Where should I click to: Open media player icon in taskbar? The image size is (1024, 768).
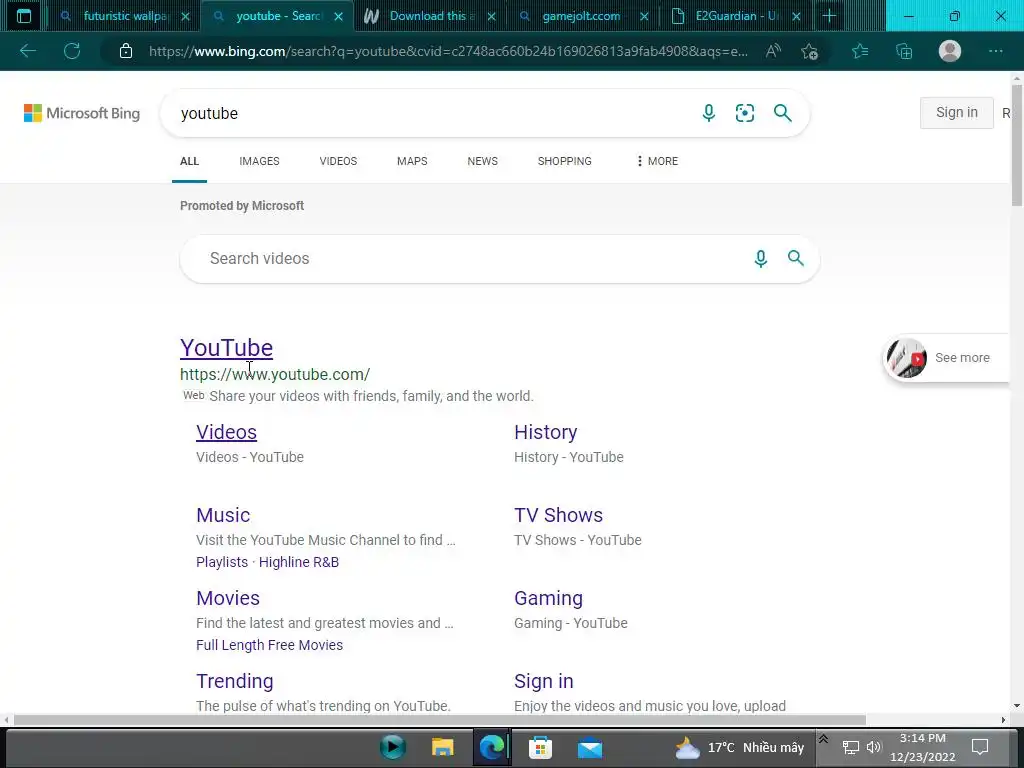click(x=392, y=747)
